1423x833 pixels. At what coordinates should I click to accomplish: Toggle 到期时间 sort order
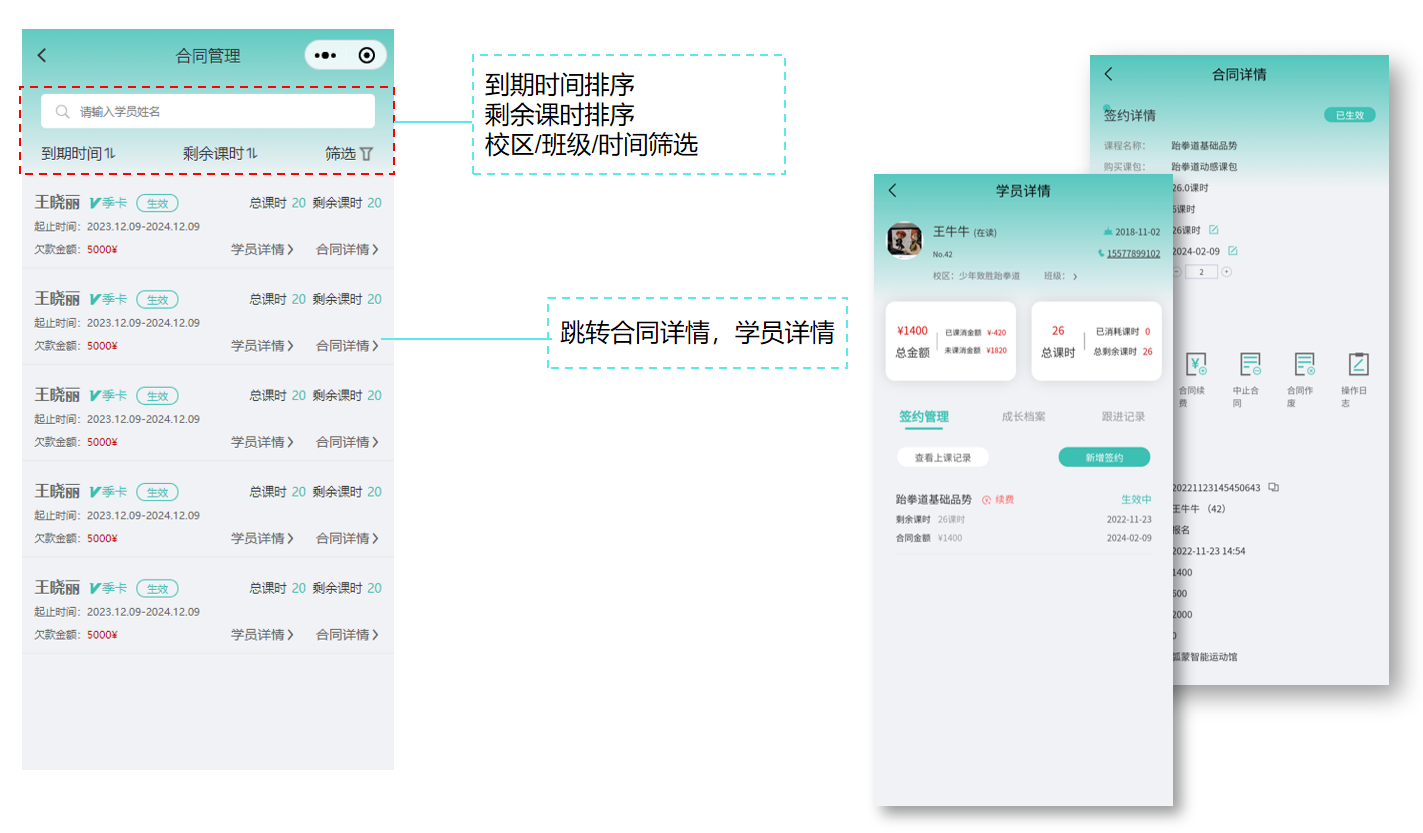(79, 154)
